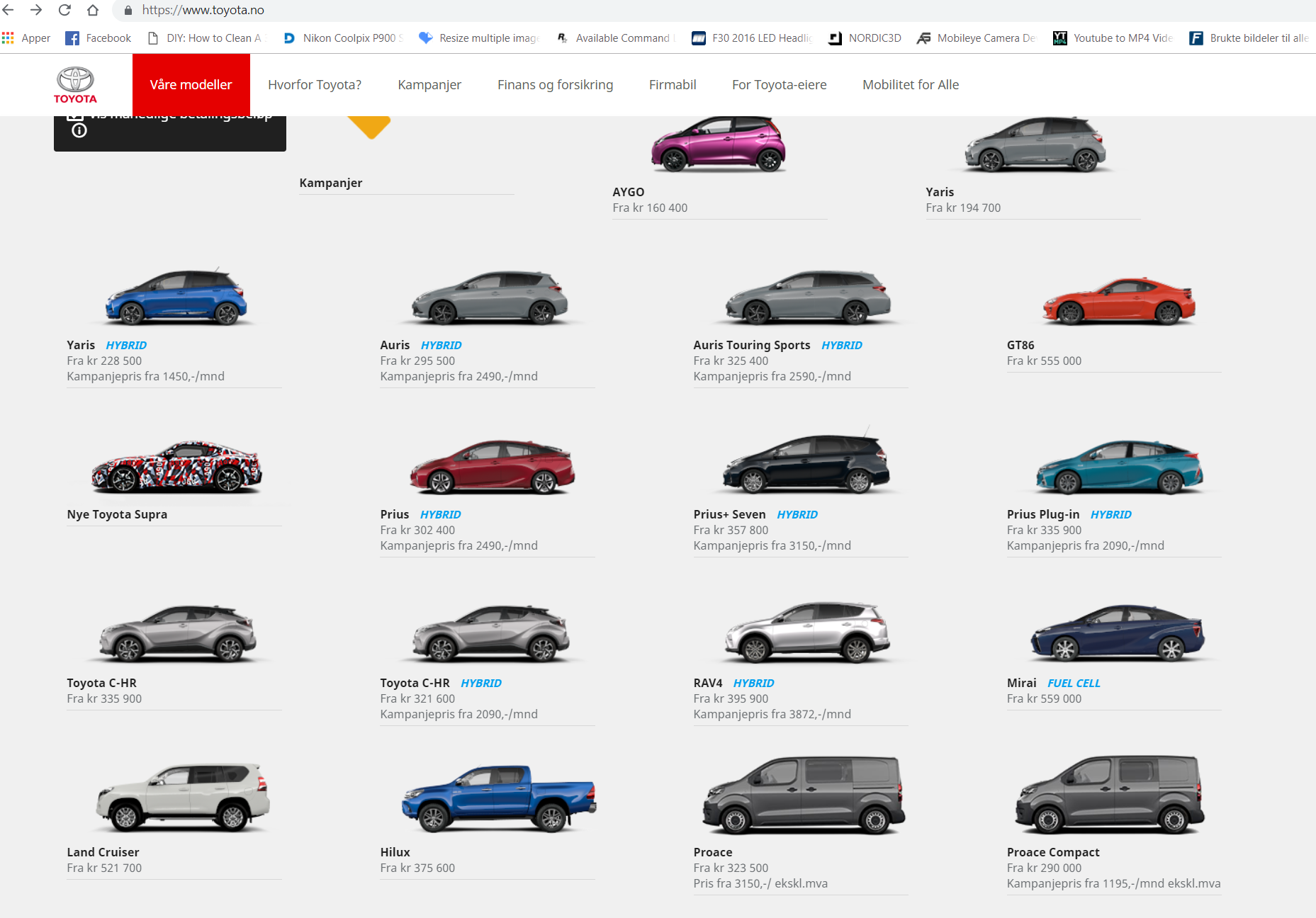
Task: Open Mobilitet for Alle menu
Action: 911,85
